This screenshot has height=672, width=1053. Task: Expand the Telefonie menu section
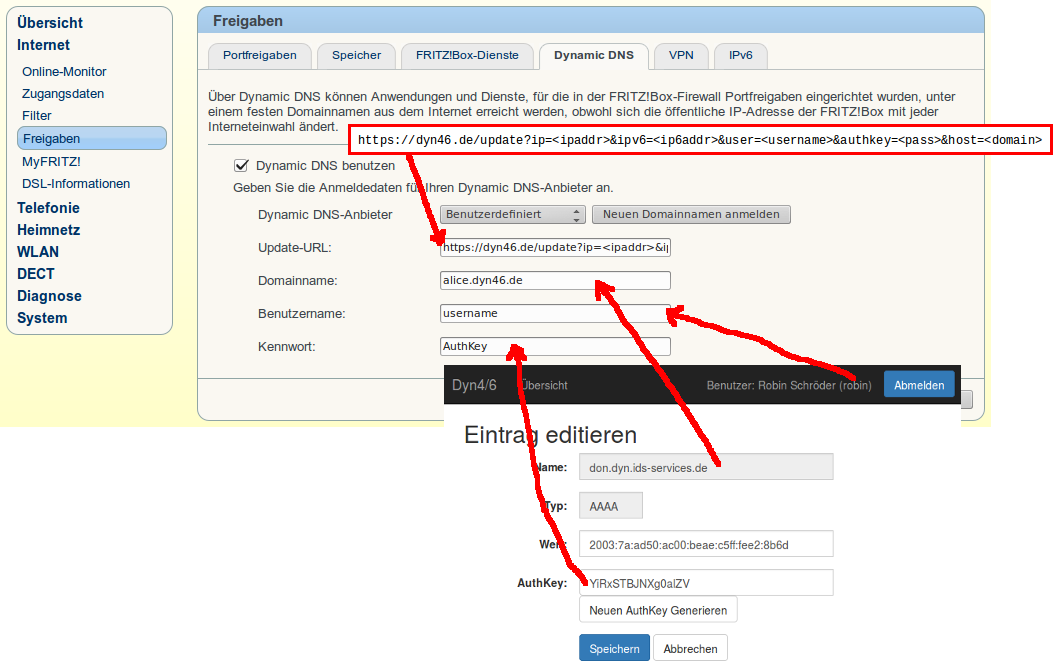[48, 208]
